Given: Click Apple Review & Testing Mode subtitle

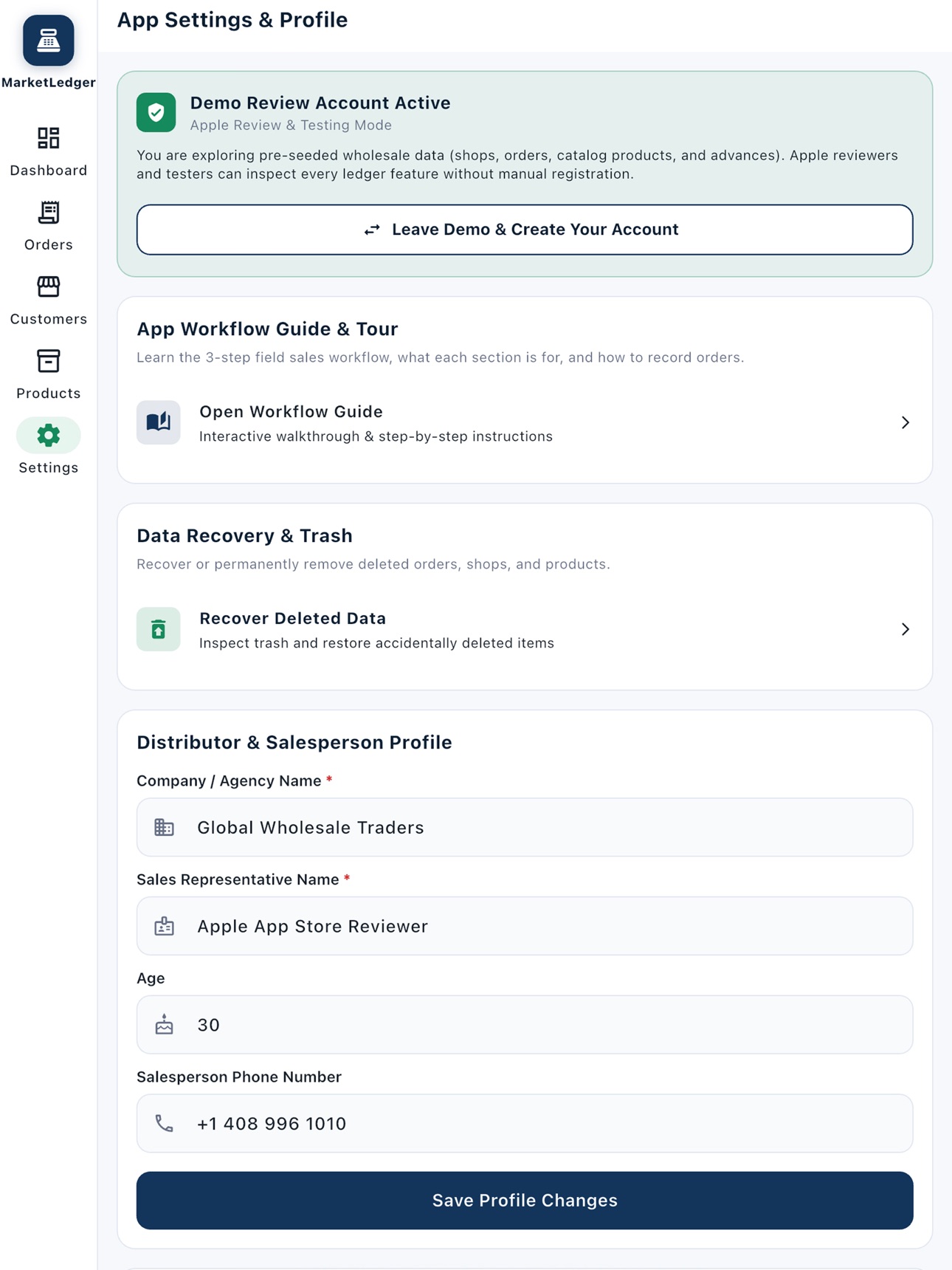Looking at the screenshot, I should pyautogui.click(x=291, y=126).
